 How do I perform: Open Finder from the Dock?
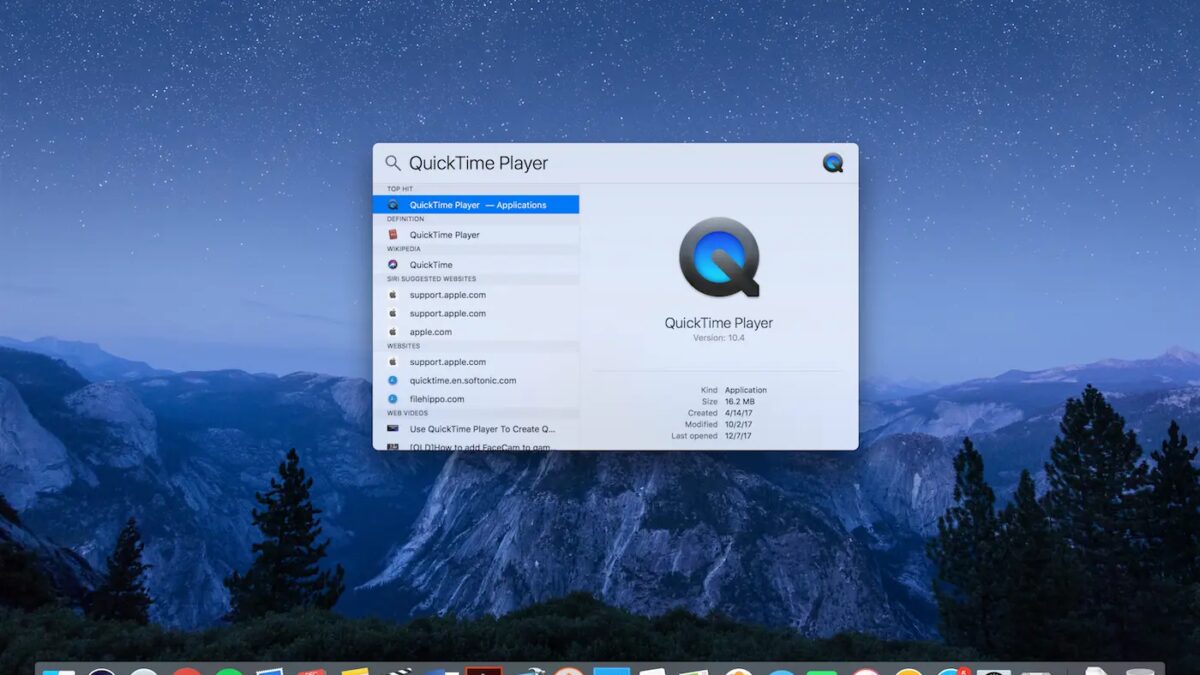coord(58,670)
